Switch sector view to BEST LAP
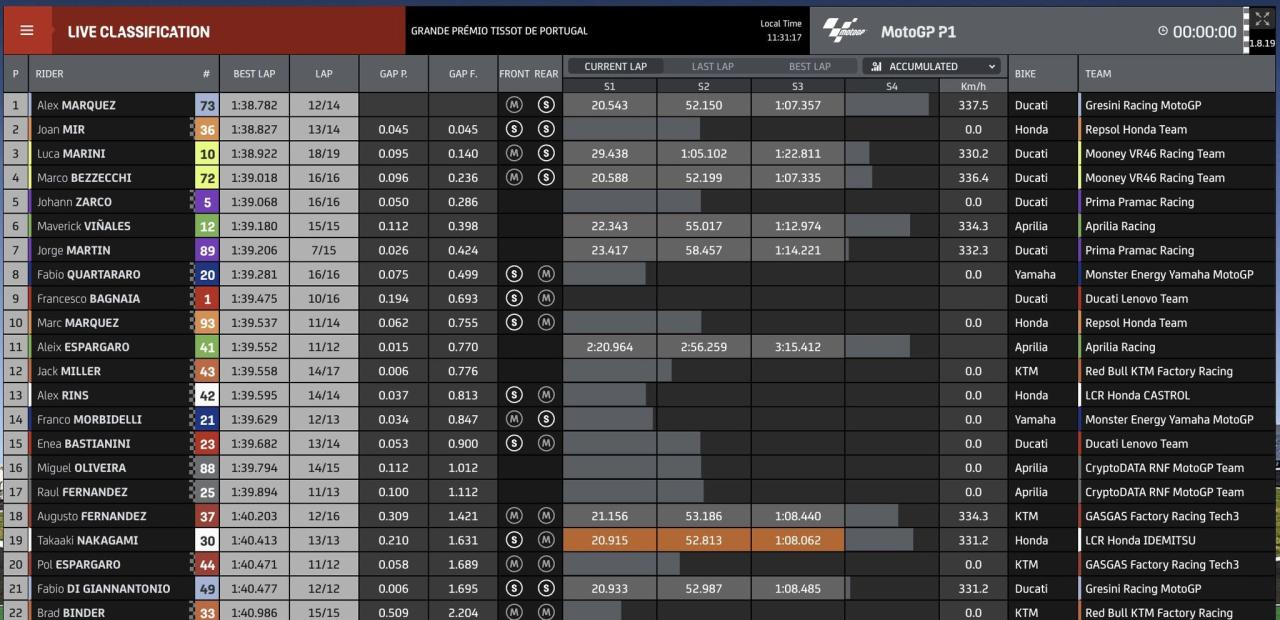Screen dimensions: 1280x620 [809, 67]
